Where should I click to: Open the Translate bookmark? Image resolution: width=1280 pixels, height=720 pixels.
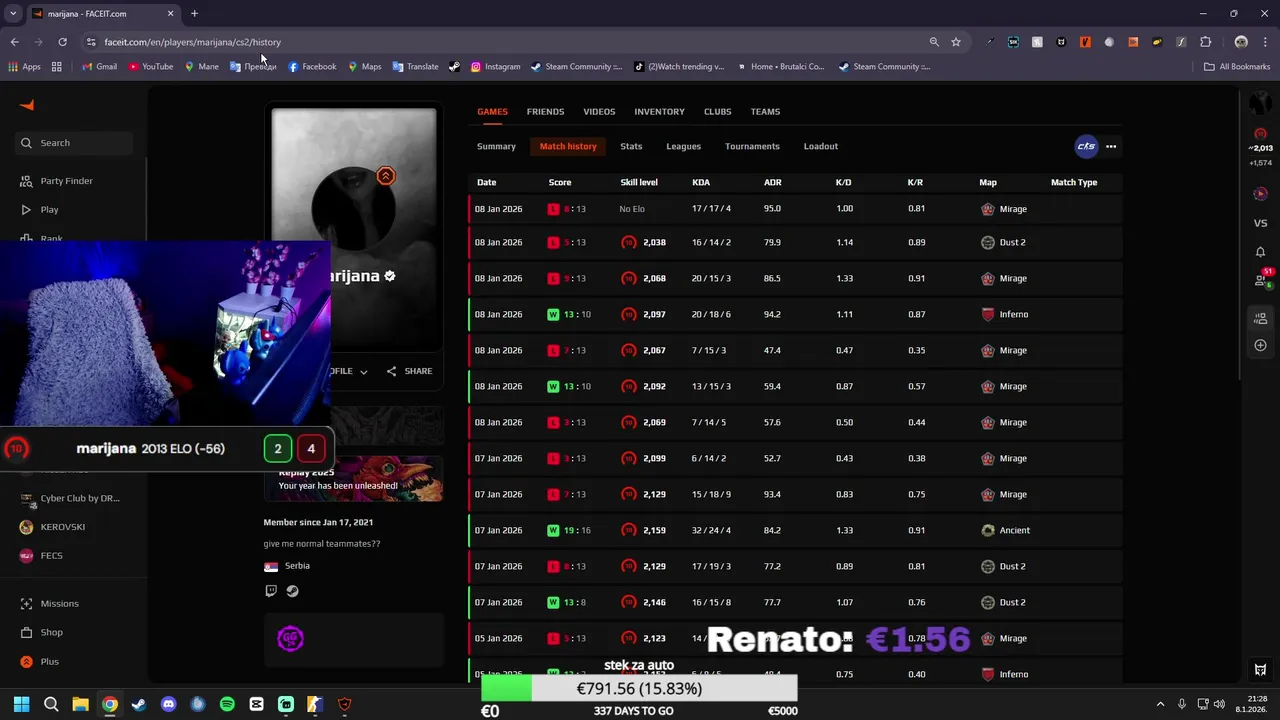tap(415, 67)
